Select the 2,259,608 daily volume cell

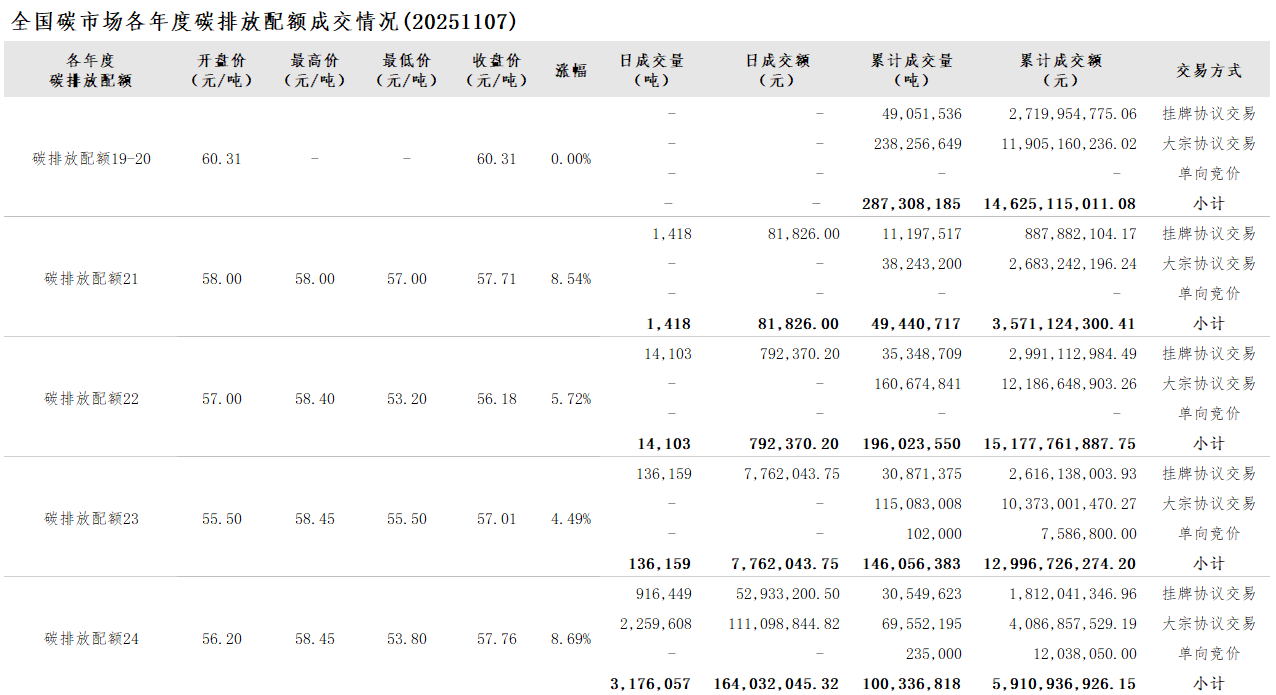point(655,624)
